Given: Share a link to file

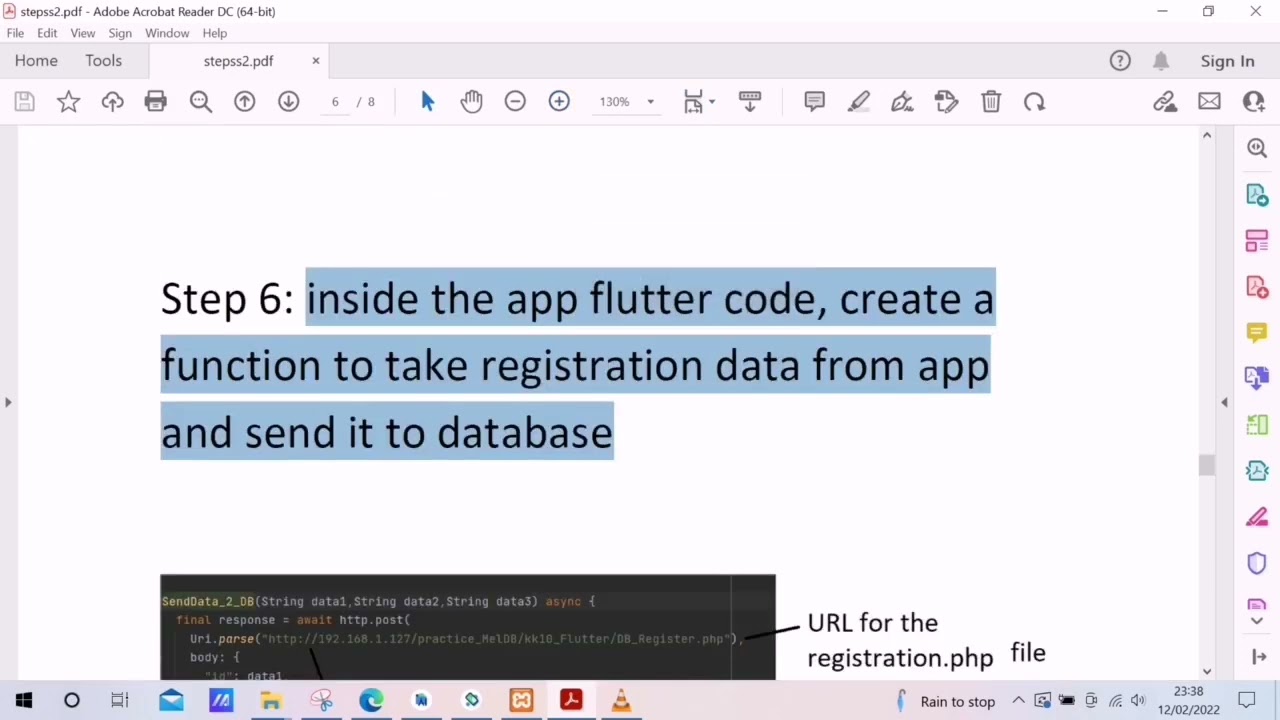Looking at the screenshot, I should click(1165, 101).
